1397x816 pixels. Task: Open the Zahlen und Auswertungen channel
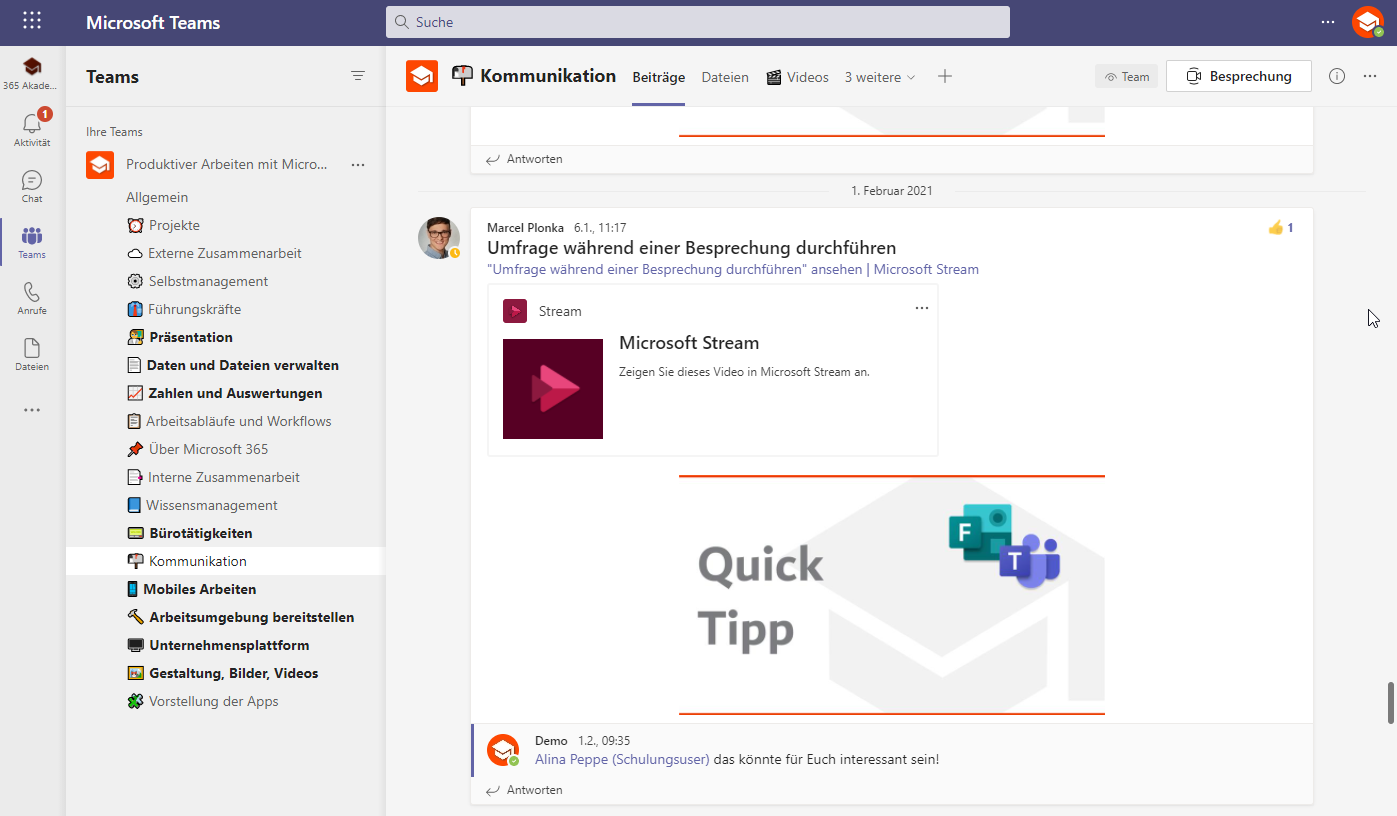pyautogui.click(x=225, y=393)
